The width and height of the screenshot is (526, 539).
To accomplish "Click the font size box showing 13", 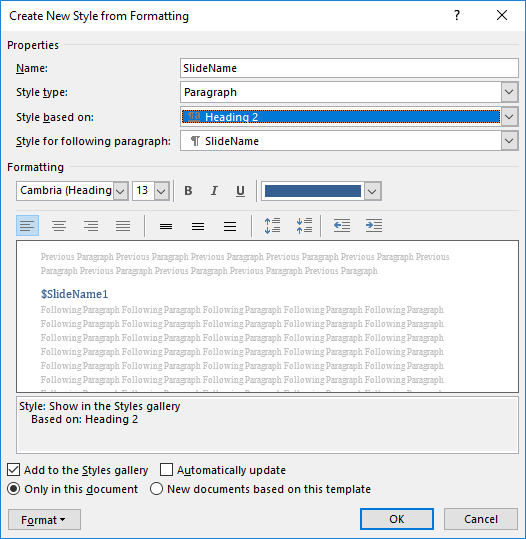I will coord(143,191).
